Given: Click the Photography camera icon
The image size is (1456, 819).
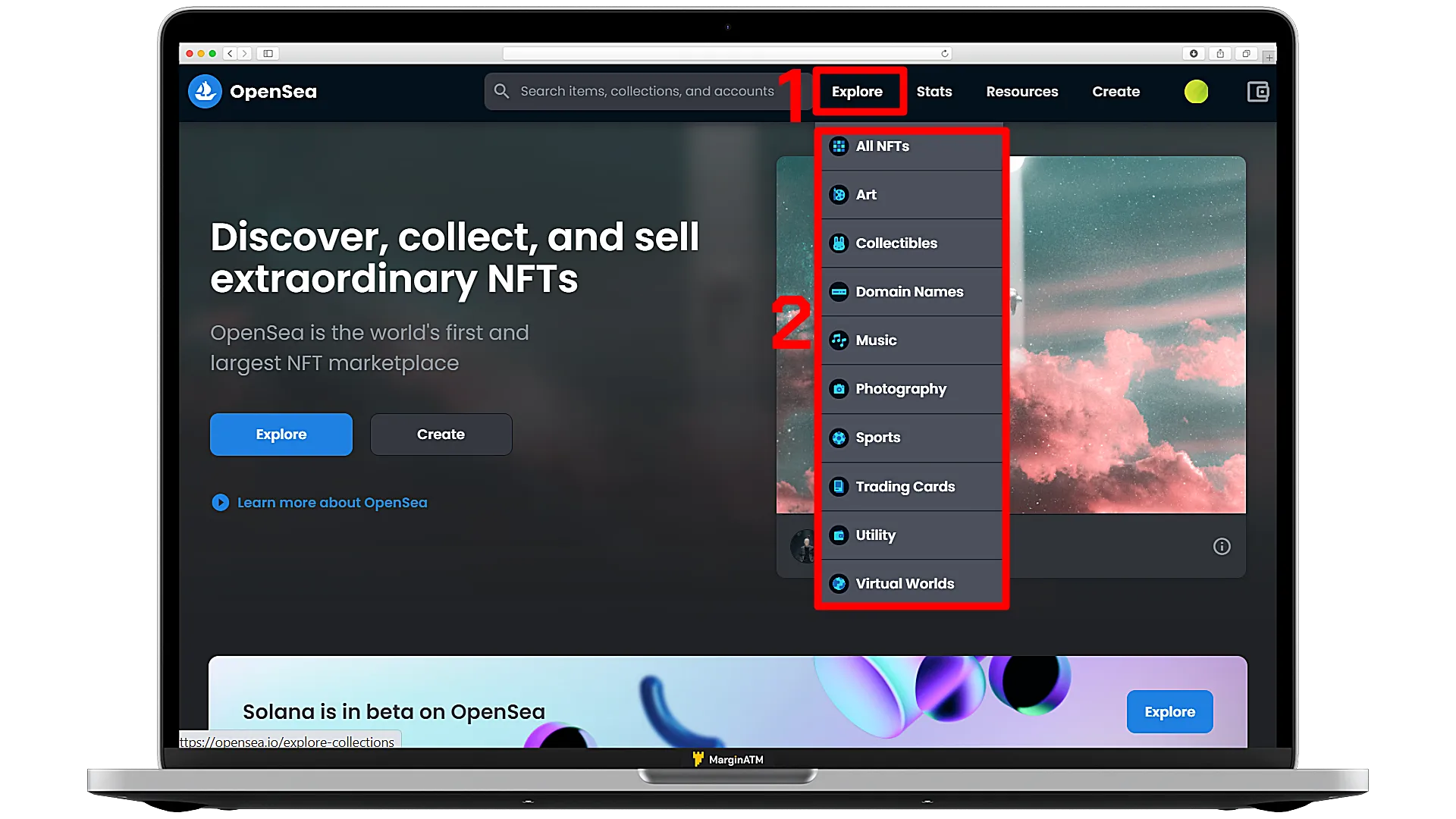Looking at the screenshot, I should click(x=839, y=389).
